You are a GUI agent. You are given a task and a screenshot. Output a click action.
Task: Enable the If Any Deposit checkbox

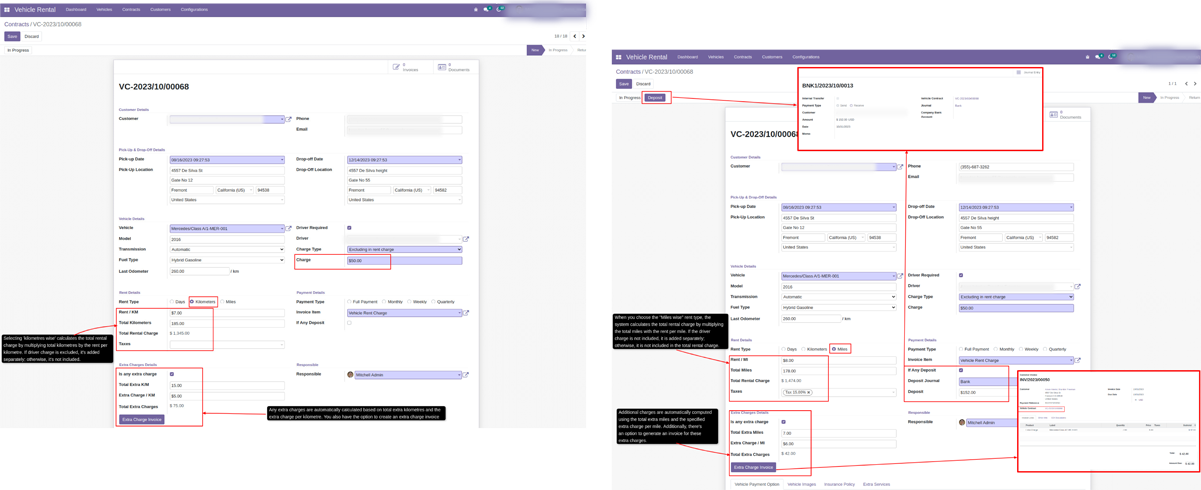(349, 323)
